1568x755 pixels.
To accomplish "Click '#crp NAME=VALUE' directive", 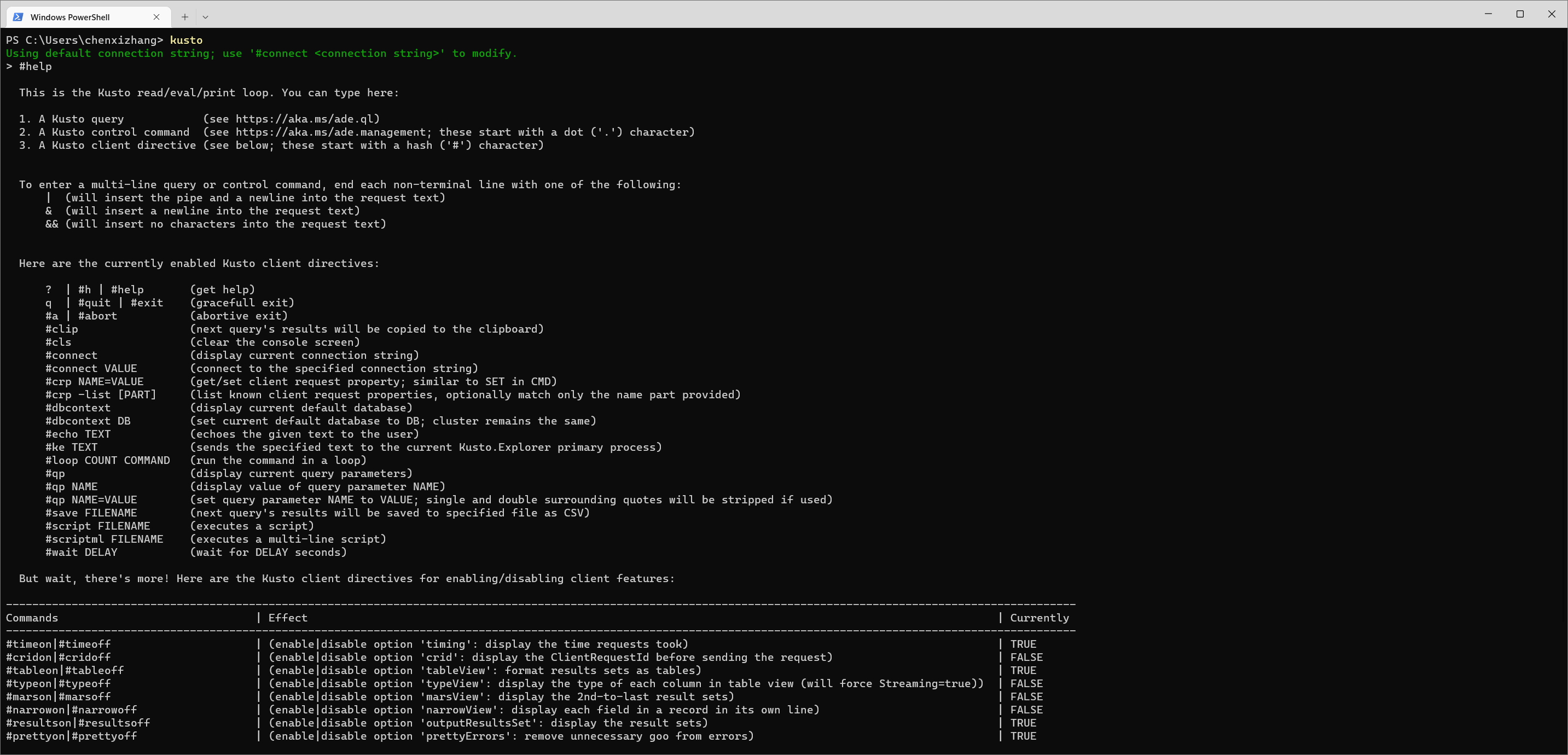I will coord(94,382).
